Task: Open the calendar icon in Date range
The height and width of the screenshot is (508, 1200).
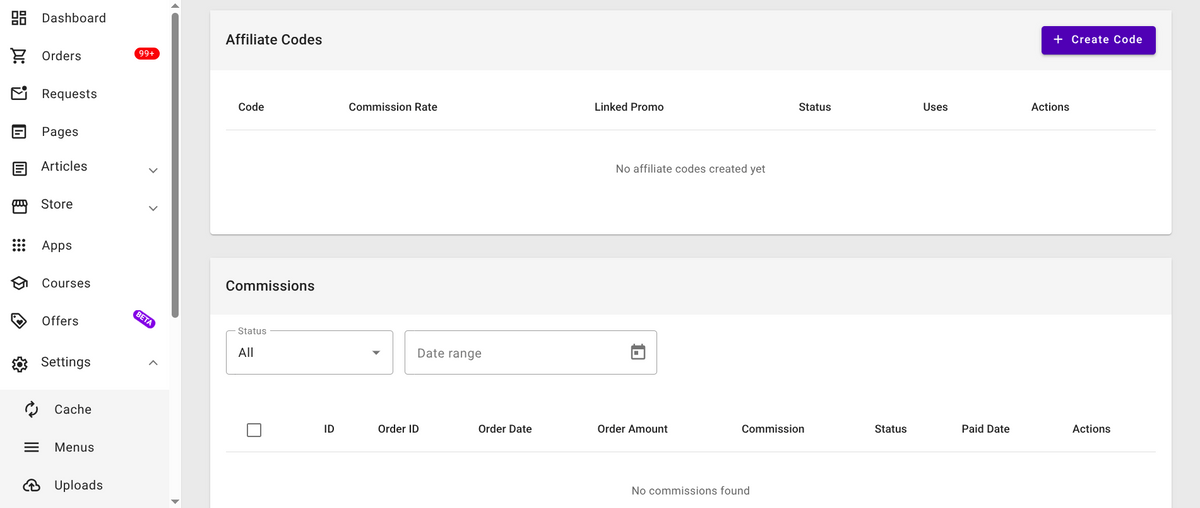Action: (x=638, y=352)
